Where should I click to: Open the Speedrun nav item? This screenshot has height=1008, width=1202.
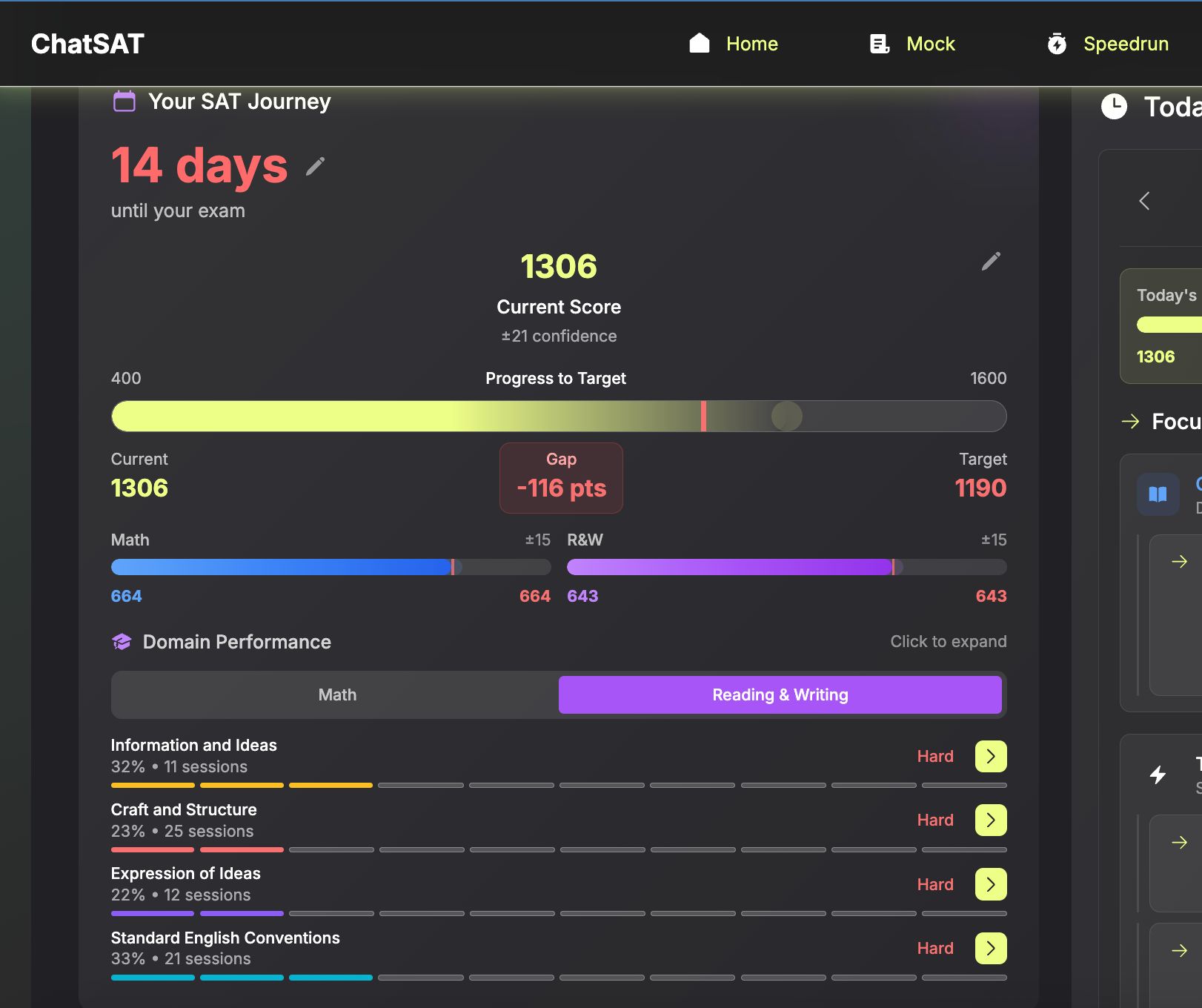pyautogui.click(x=1125, y=44)
